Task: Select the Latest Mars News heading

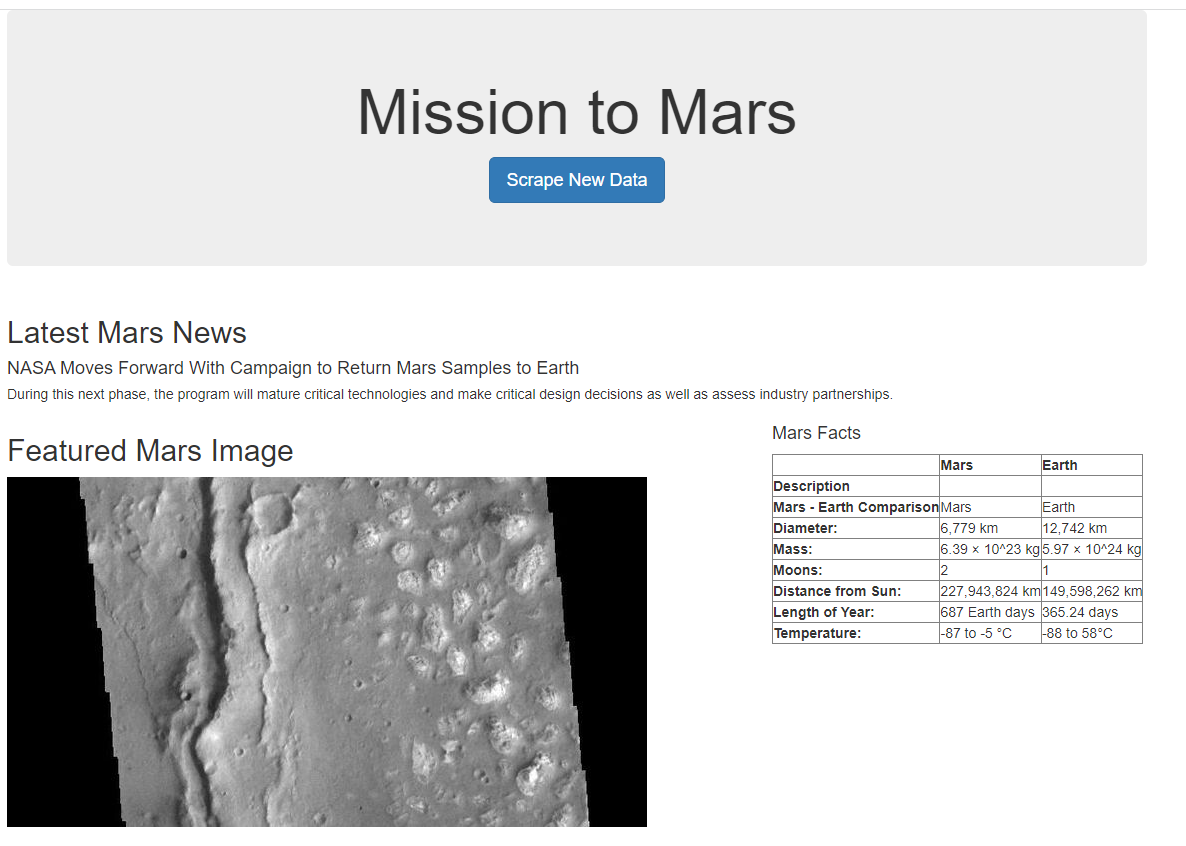Action: pos(126,332)
